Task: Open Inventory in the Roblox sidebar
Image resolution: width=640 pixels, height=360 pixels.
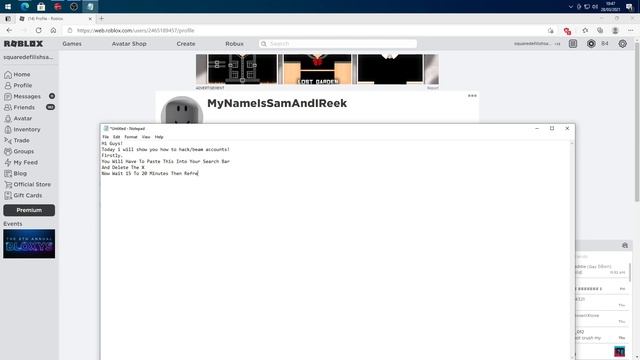Action: tap(22, 130)
